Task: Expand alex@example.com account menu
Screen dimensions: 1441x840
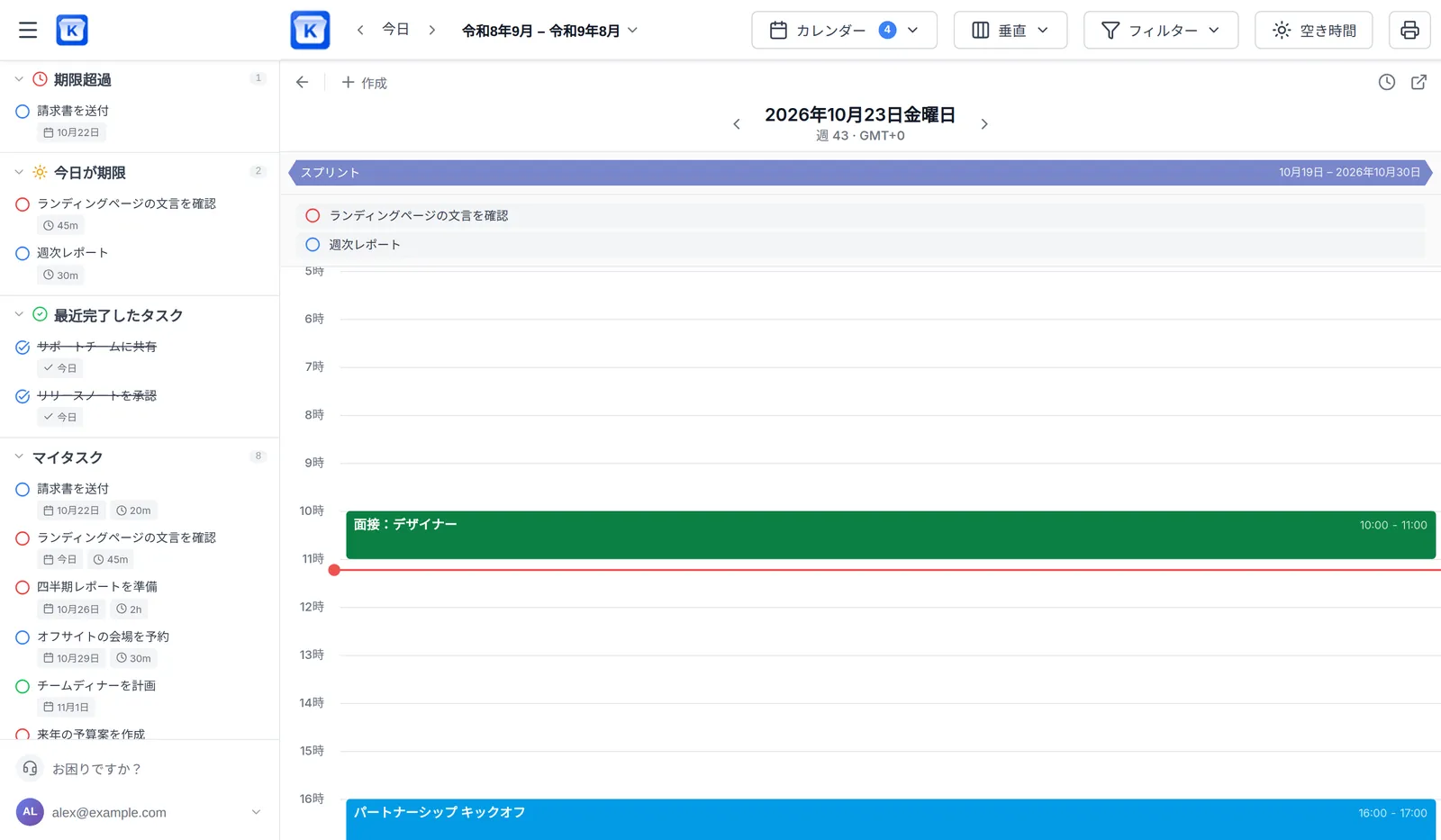Action: click(256, 812)
